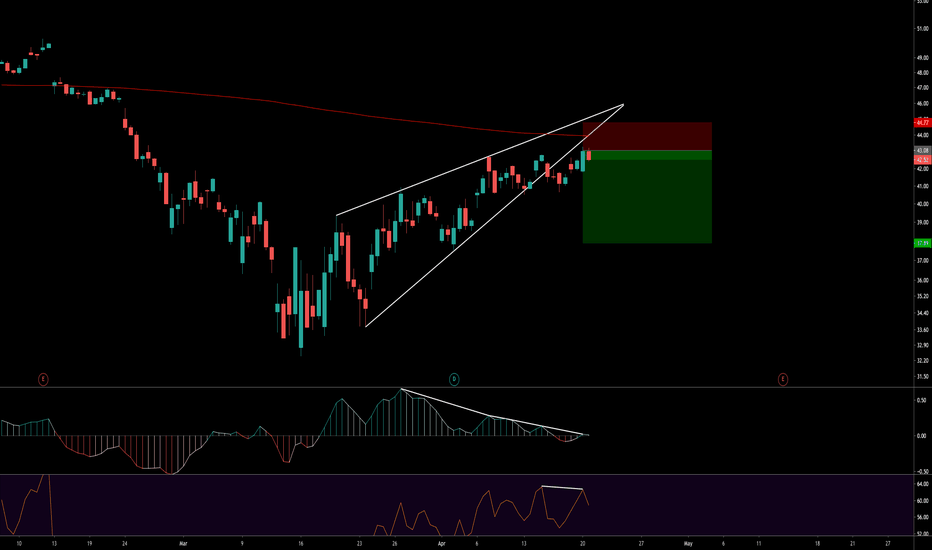Click the May label on time axis
Viewport: 932px width, 550px height.
[x=688, y=543]
